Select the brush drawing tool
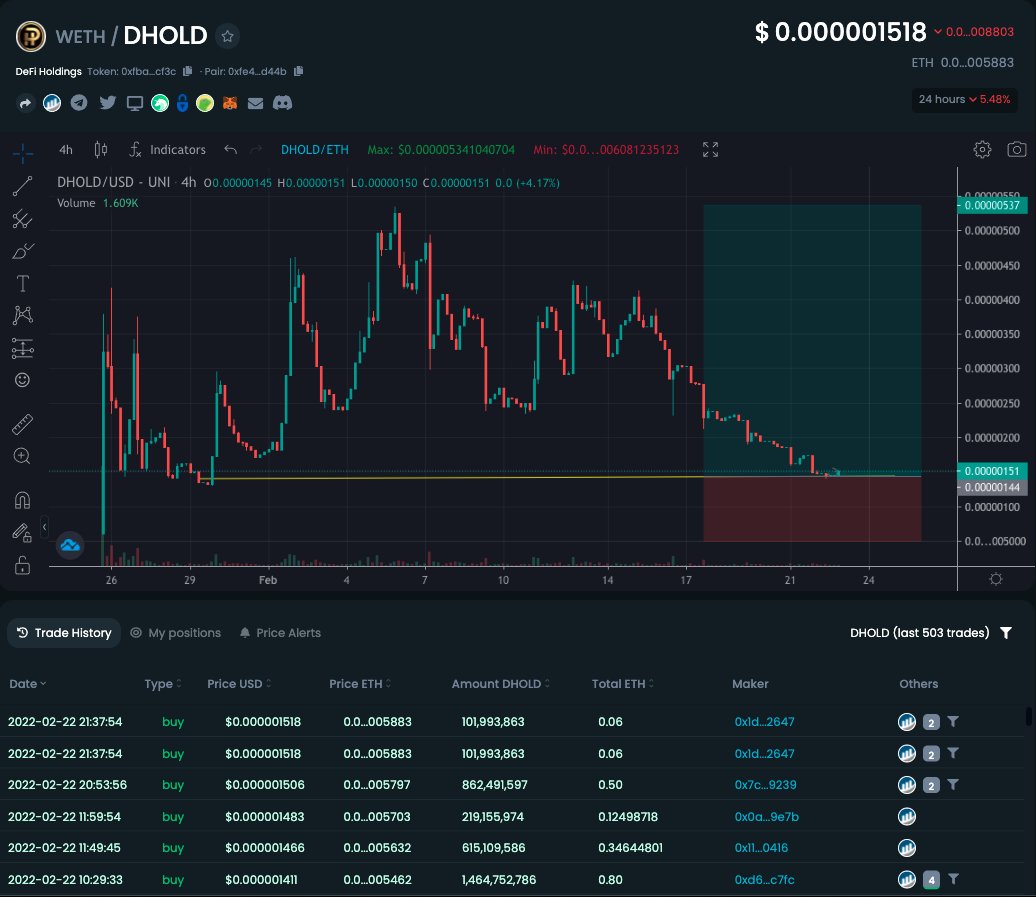Screen dimensions: 1036x897 click(22, 251)
